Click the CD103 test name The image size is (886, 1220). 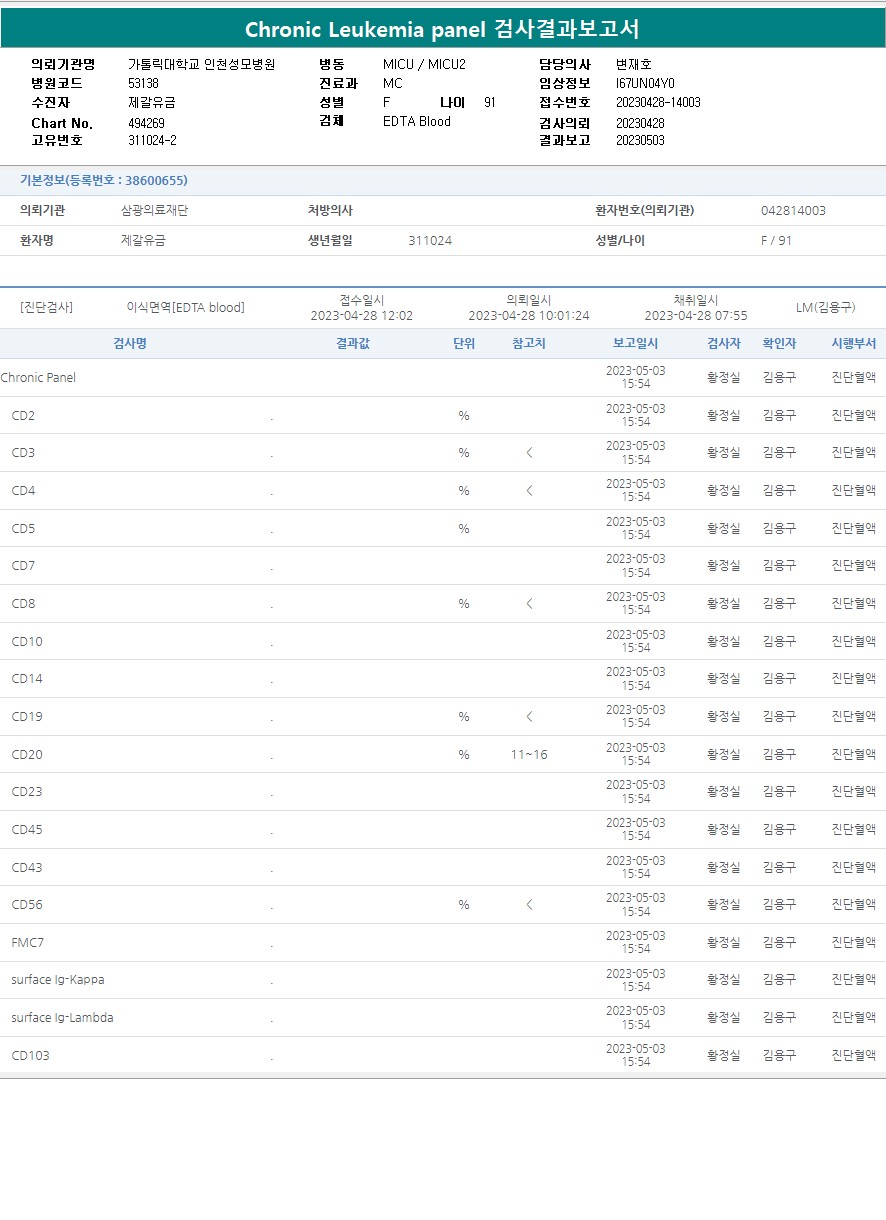pos(30,1056)
